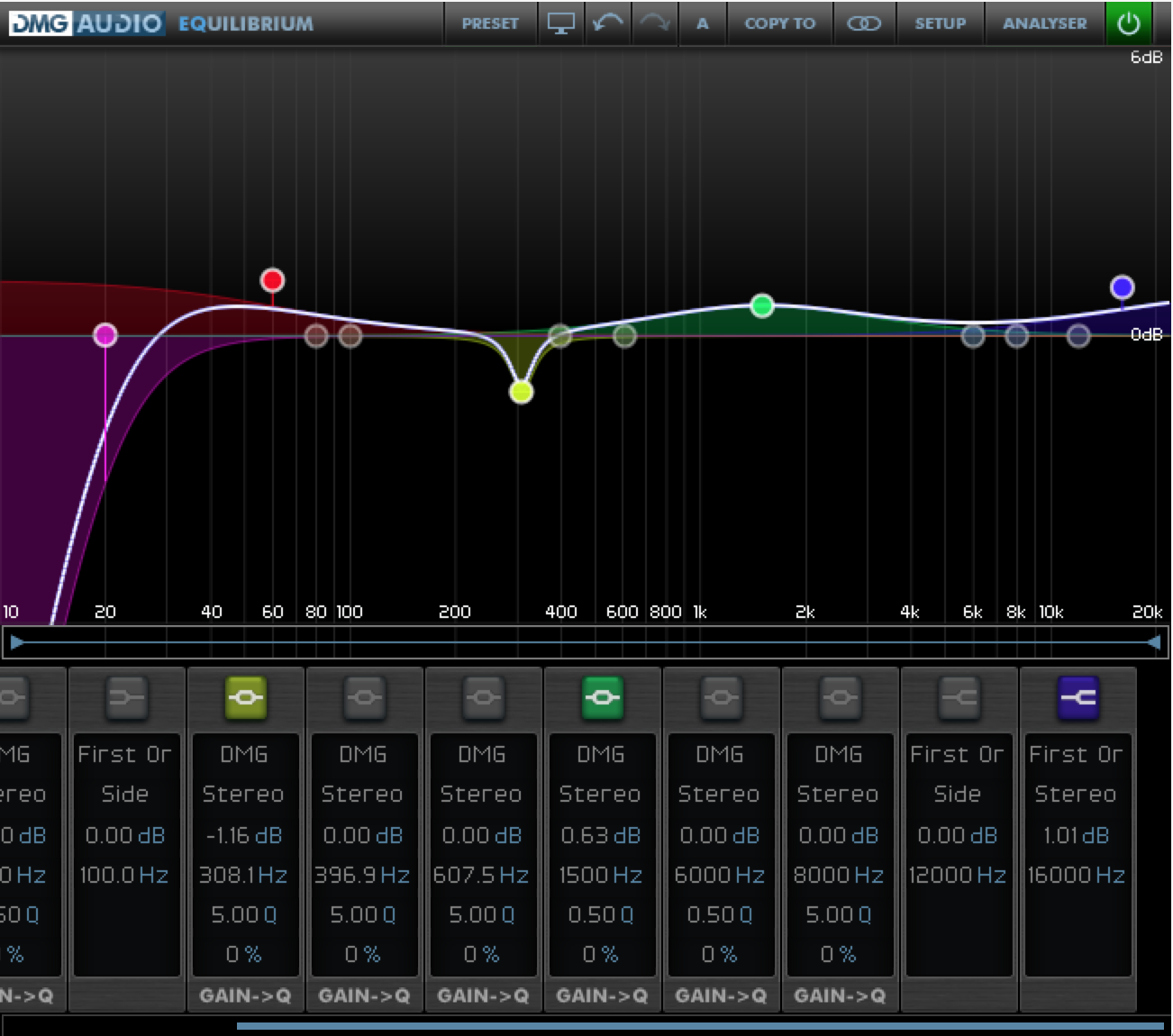Open GAIN->Q dropdown under 8000 Hz band
1173x1036 pixels.
[840, 995]
